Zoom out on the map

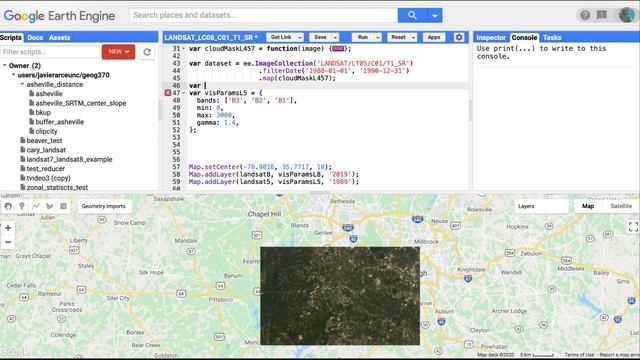click(8, 242)
